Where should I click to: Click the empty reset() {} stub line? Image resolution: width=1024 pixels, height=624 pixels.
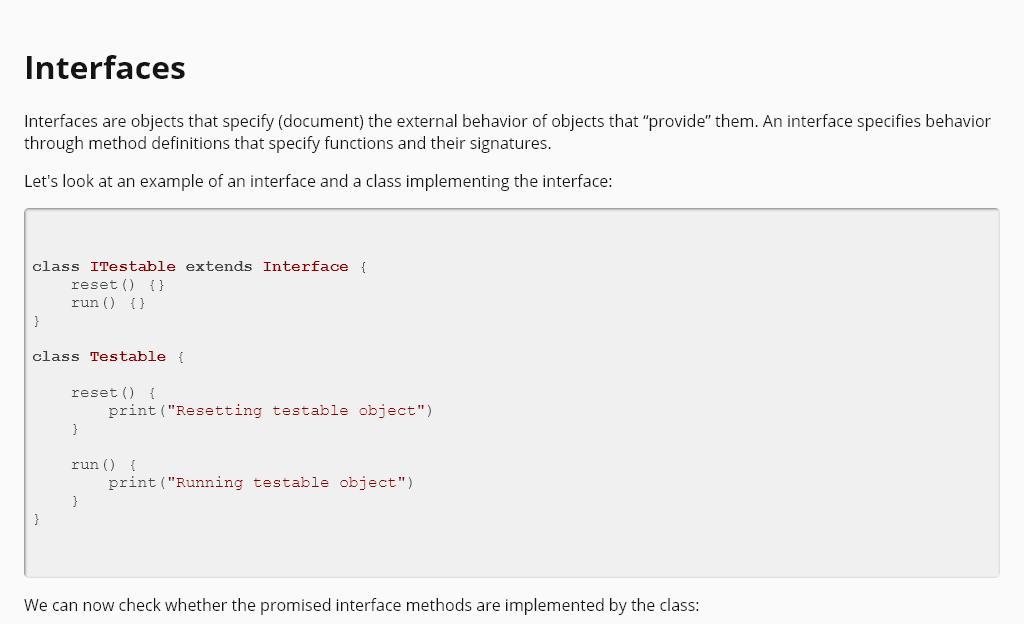[117, 285]
